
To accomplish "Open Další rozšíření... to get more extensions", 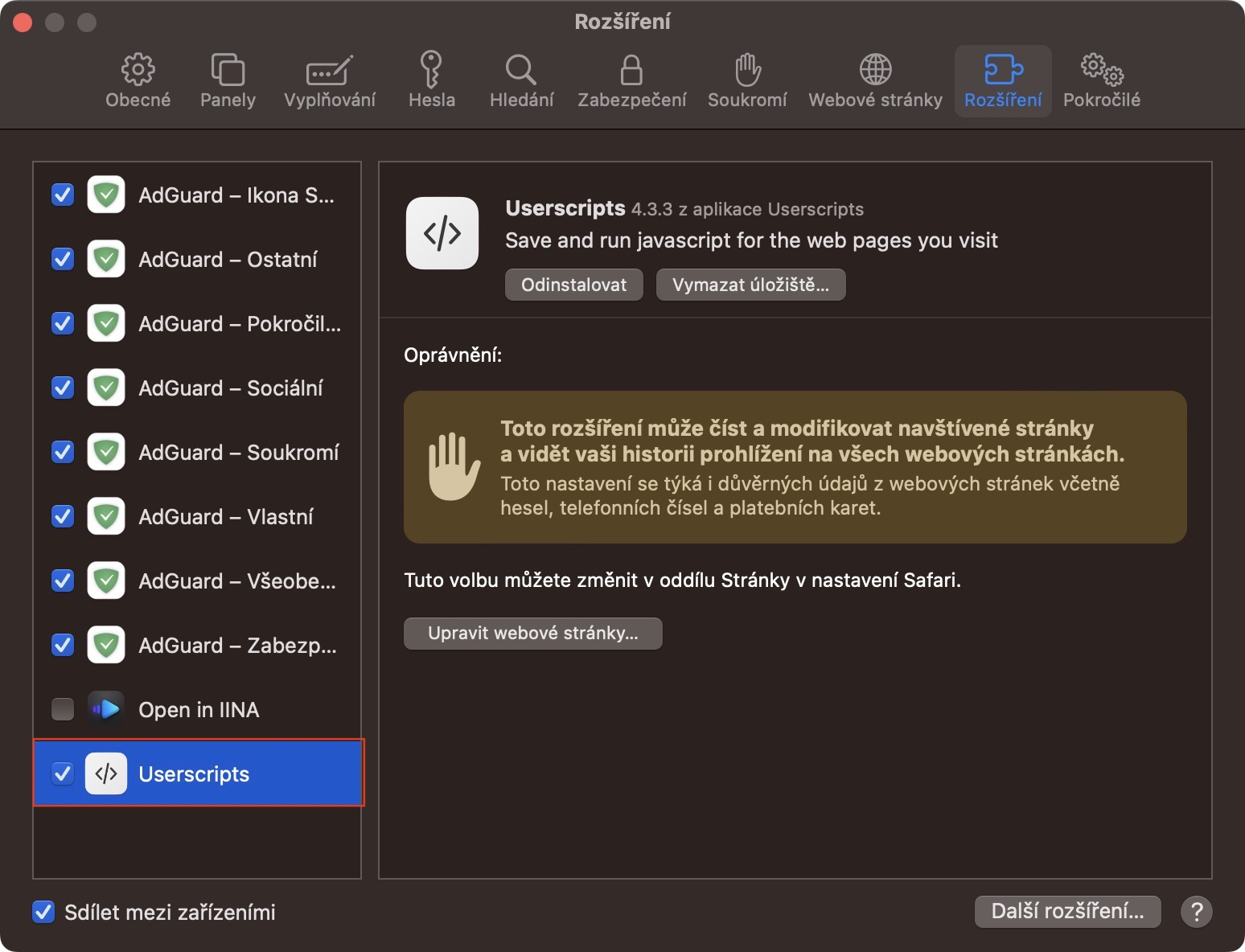I will pyautogui.click(x=1067, y=911).
